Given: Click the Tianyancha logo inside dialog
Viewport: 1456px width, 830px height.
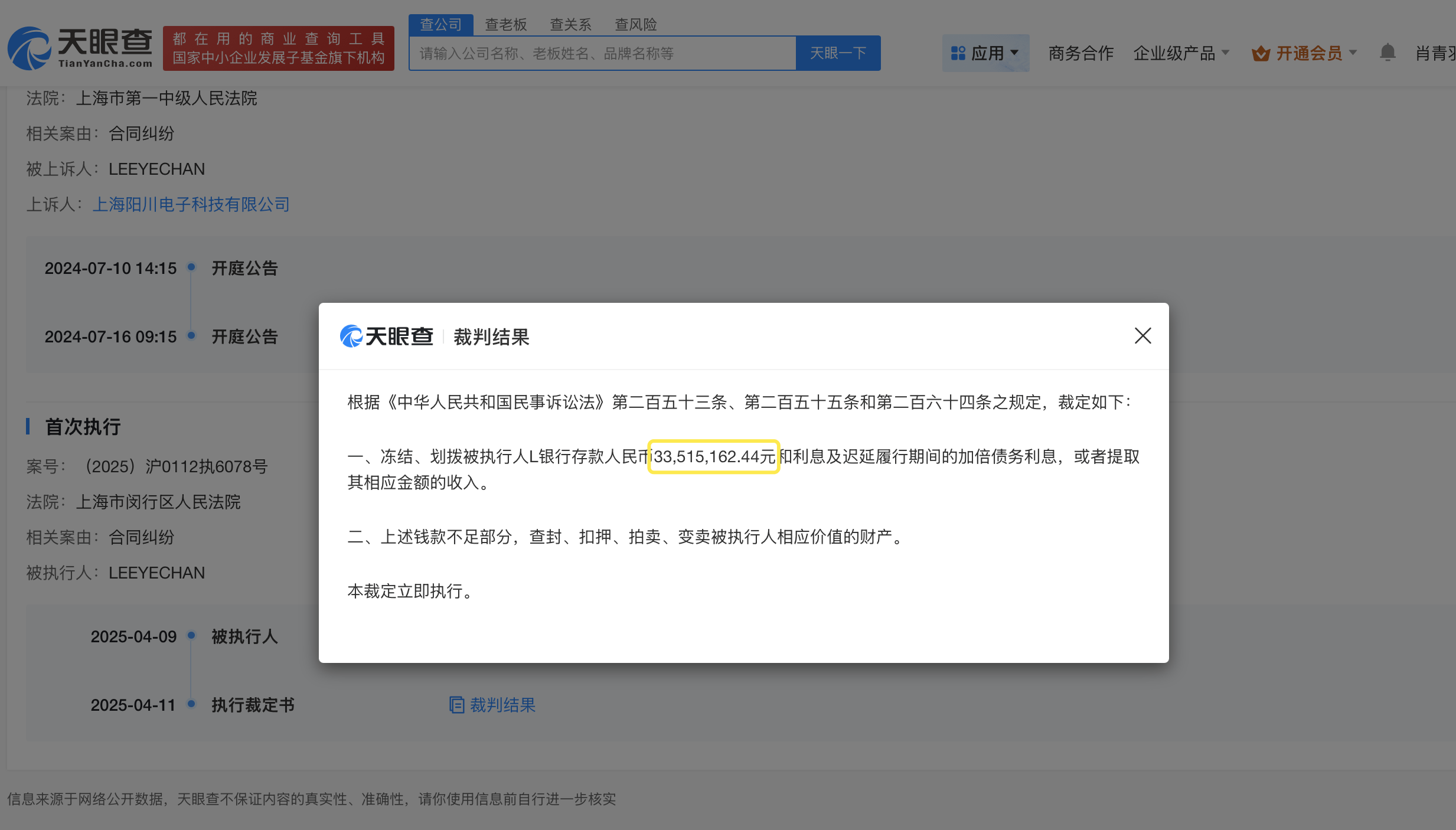Looking at the screenshot, I should point(387,336).
